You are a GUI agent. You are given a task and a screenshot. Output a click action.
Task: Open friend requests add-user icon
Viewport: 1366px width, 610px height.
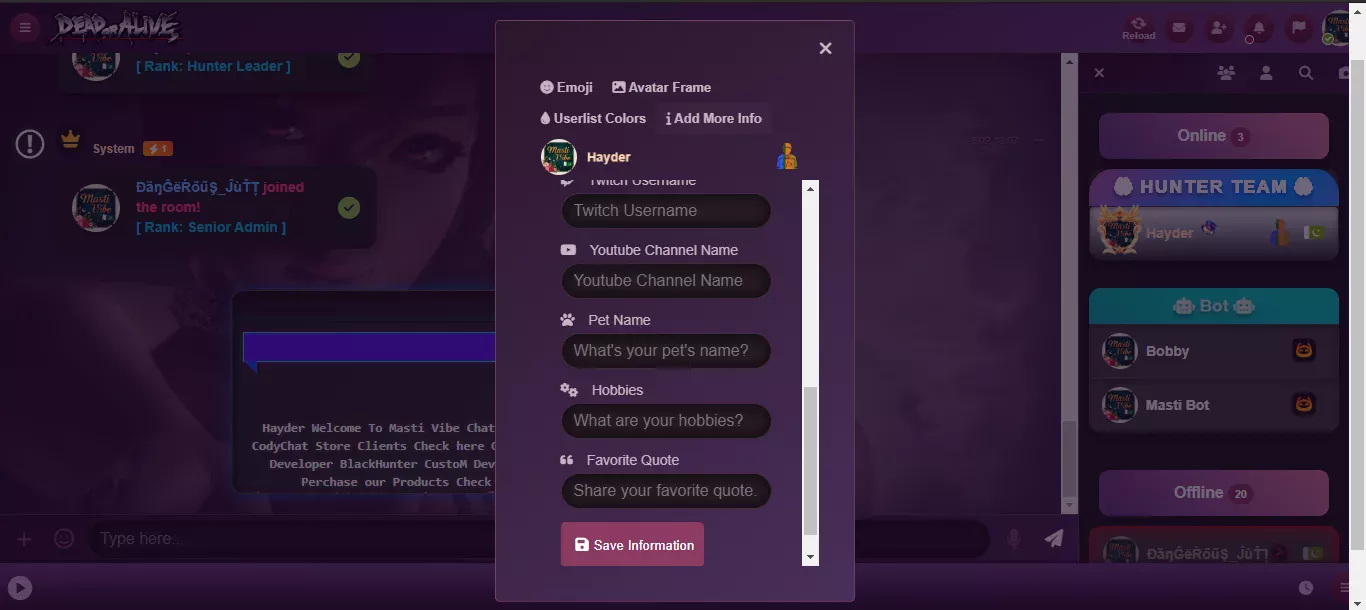tap(1218, 28)
